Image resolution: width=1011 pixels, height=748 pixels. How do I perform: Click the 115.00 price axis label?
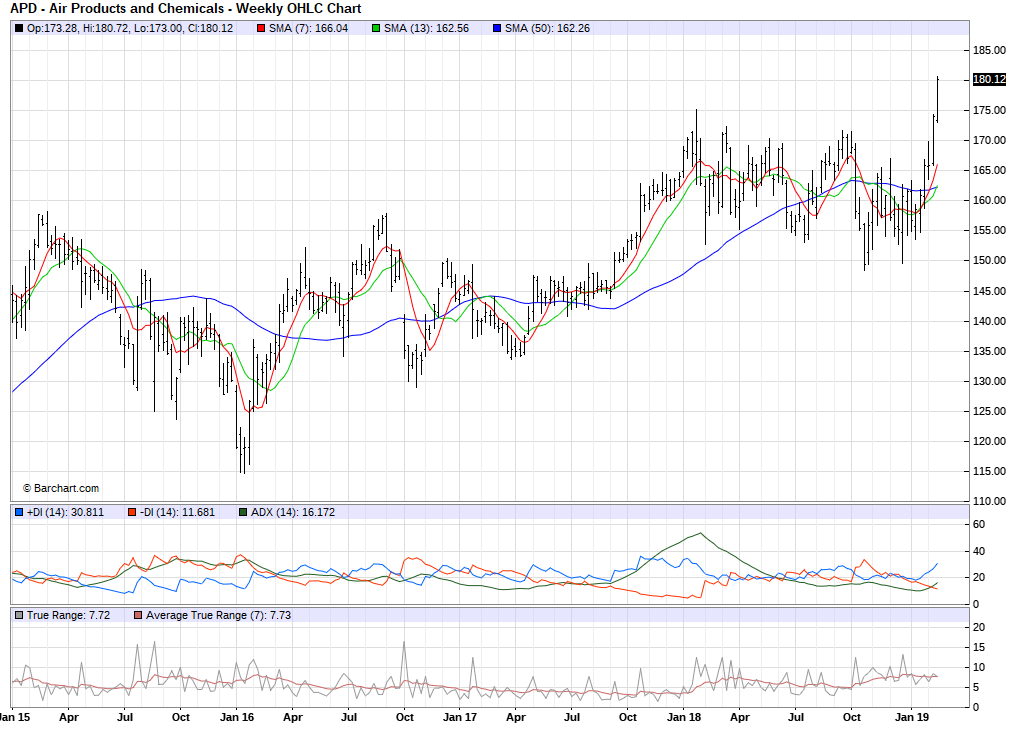pyautogui.click(x=989, y=471)
